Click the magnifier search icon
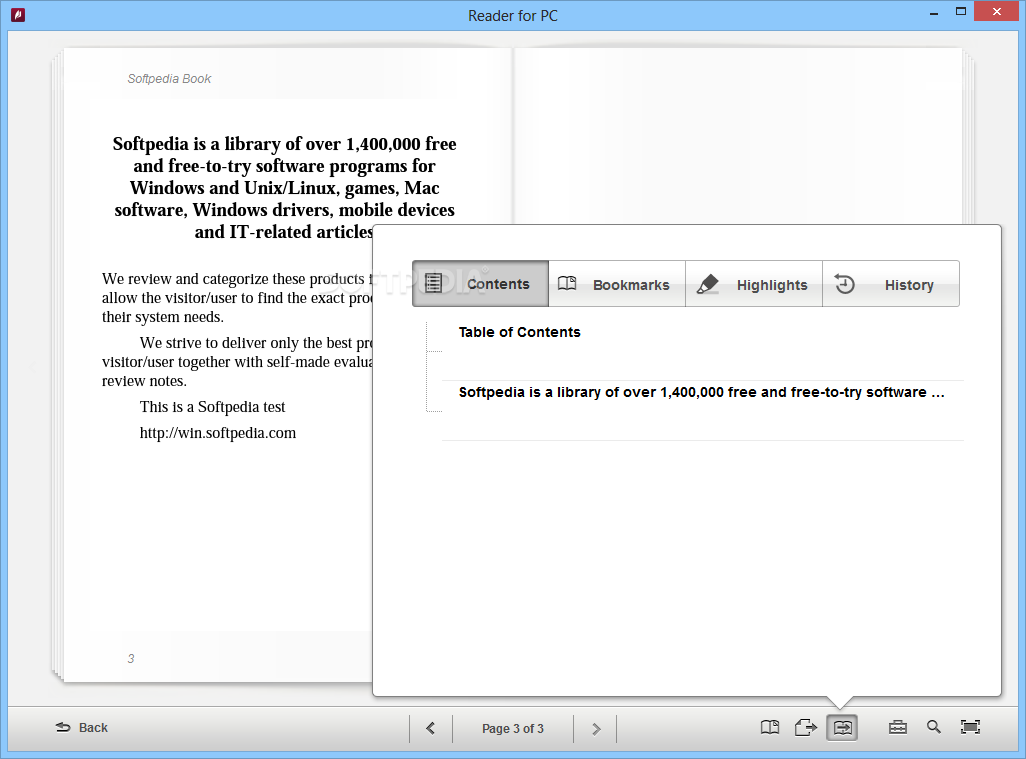 [x=934, y=727]
